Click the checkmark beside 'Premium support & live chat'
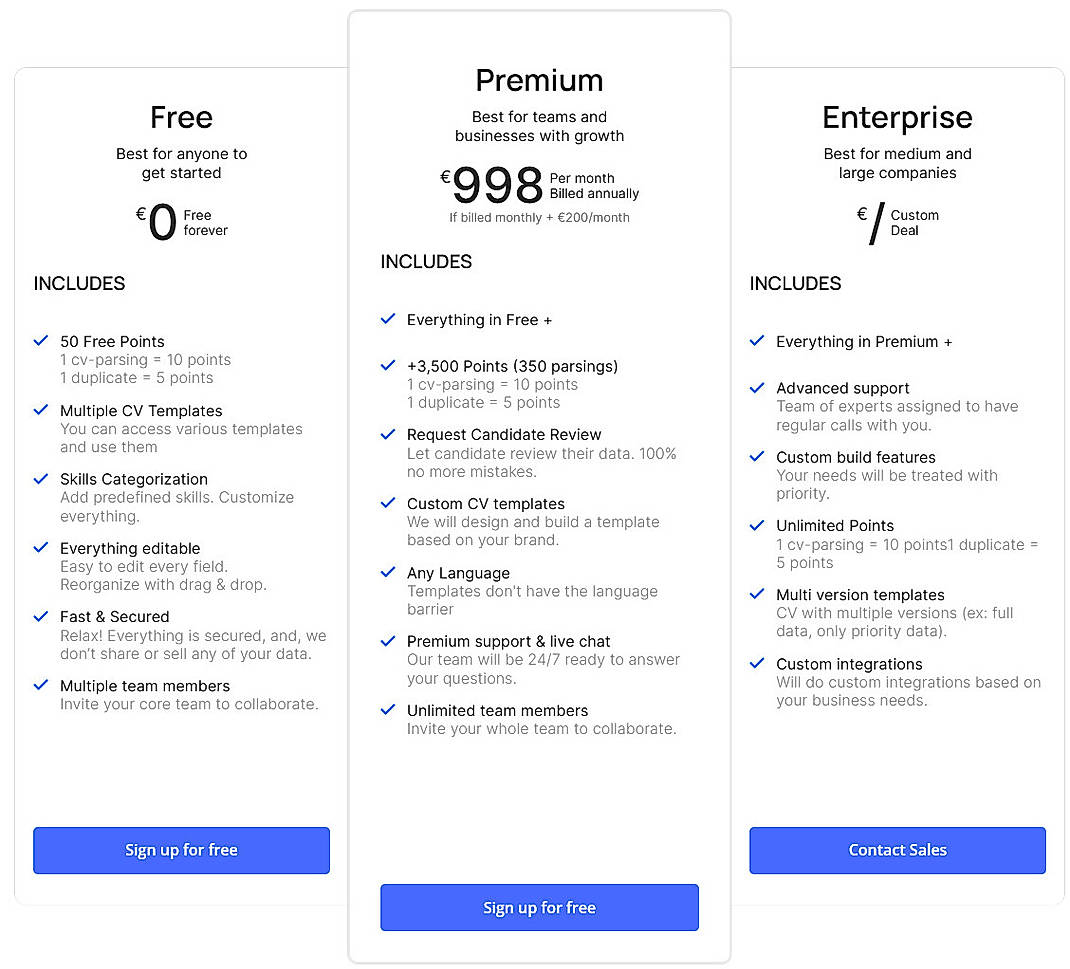The height and width of the screenshot is (969, 1070). click(x=388, y=641)
